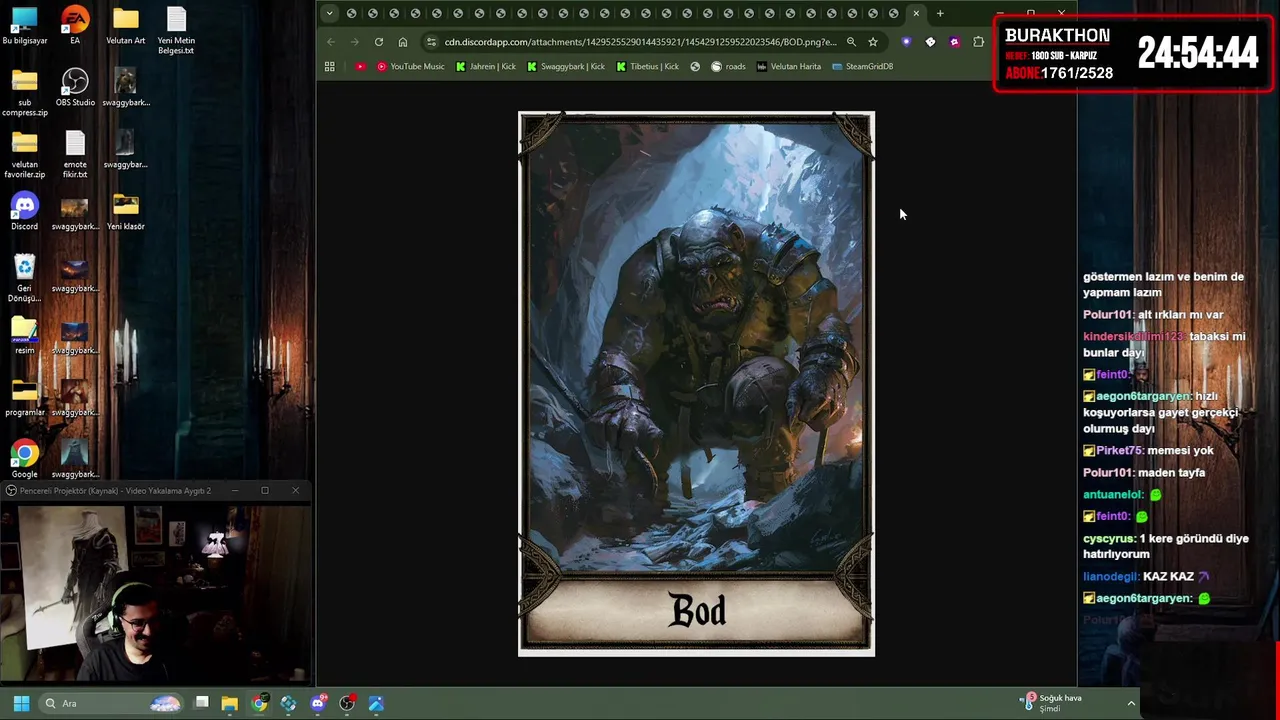This screenshot has width=1280, height=720.
Task: Click Pirket75's message 'memesi yok'
Action: [x=1148, y=450]
